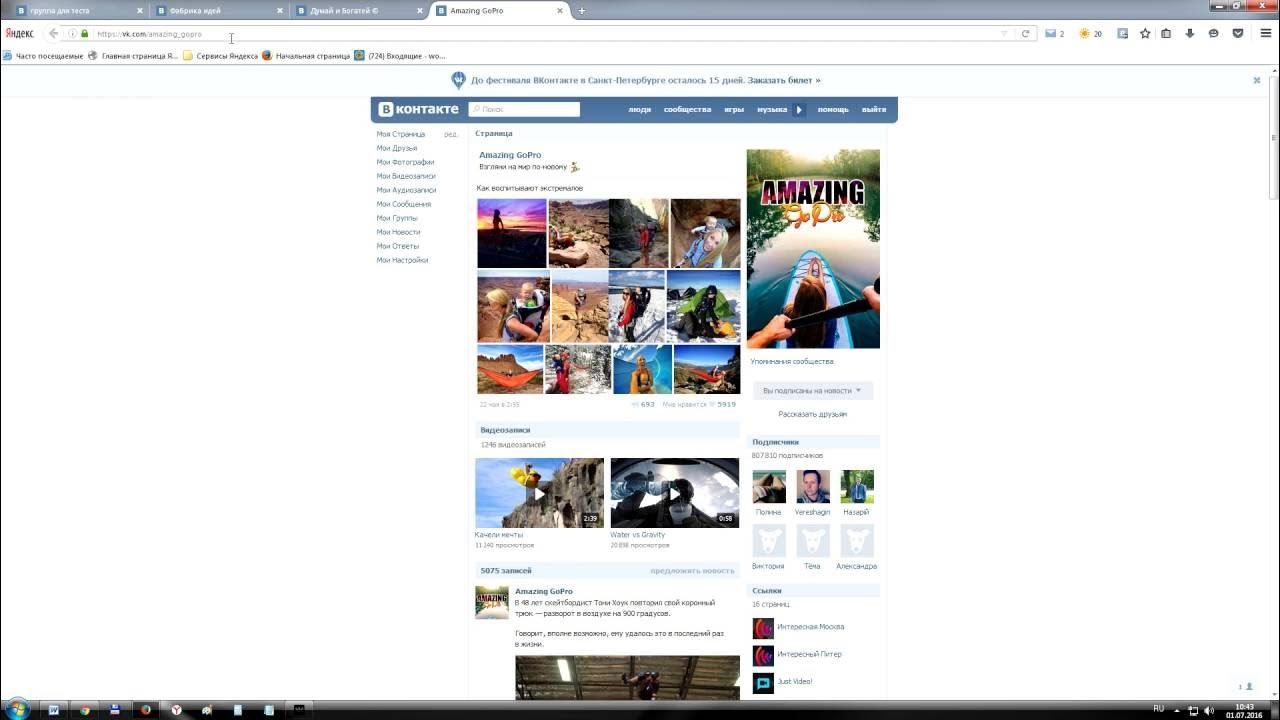Open 'люди' in VK header menu
Viewport: 1280px width, 720px height.
(639, 110)
